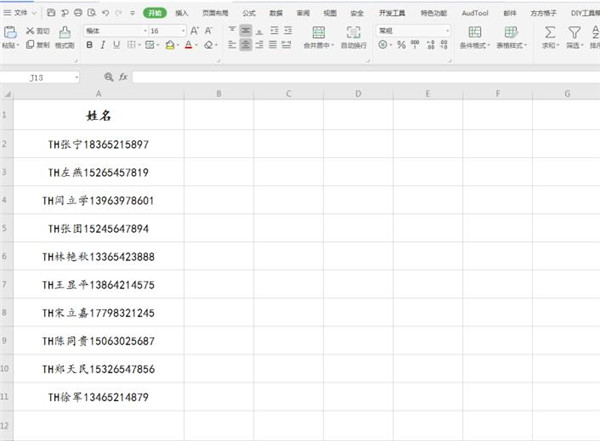The width and height of the screenshot is (600, 441).
Task: Toggle bold formatting
Action: click(x=89, y=45)
